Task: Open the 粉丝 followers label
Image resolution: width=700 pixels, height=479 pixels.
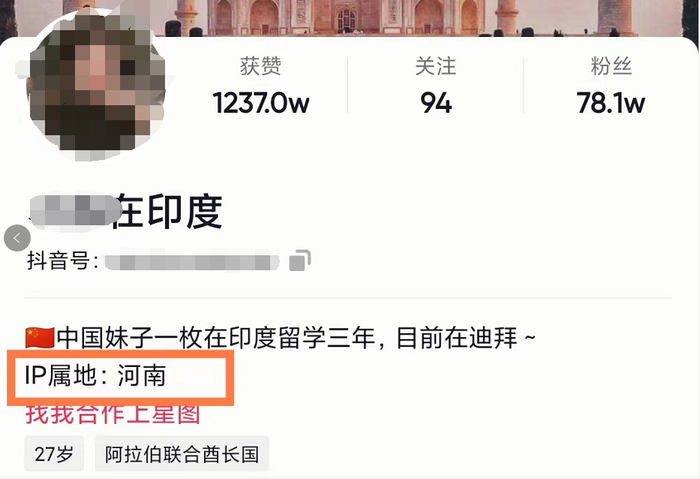Action: [x=611, y=67]
